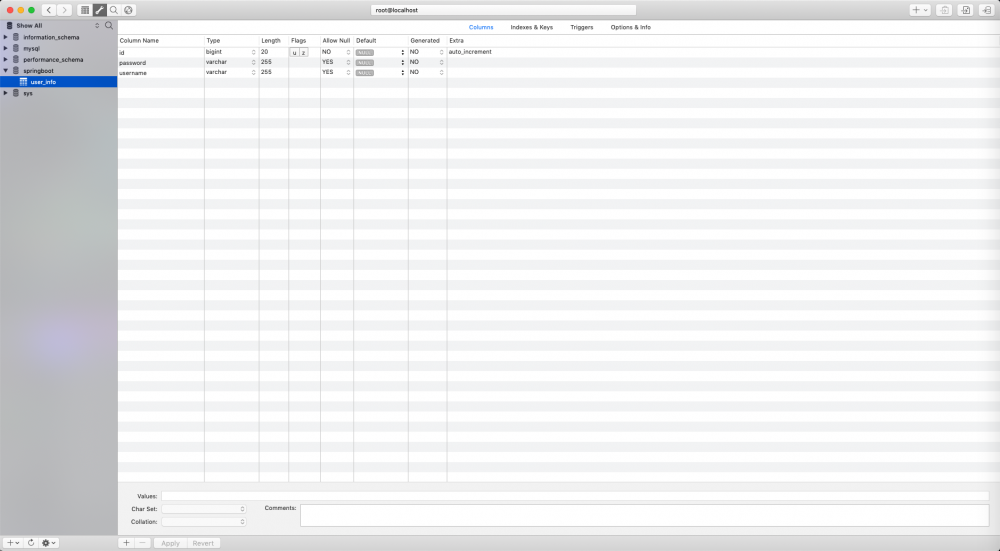1000x551 pixels.
Task: Open the server globe view icon
Action: pos(129,10)
